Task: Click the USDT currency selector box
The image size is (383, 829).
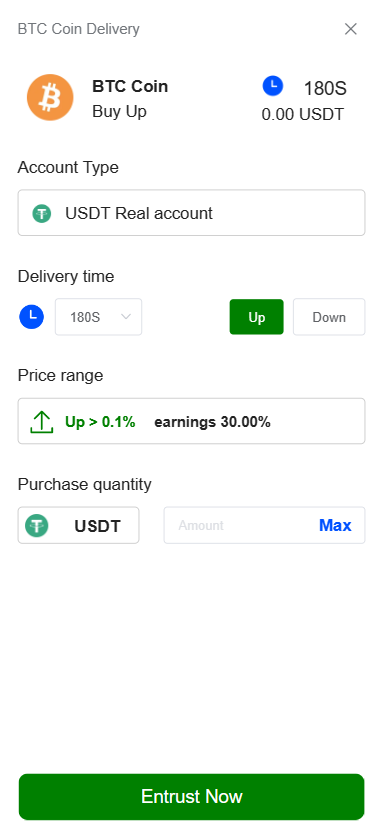Action: (x=79, y=526)
